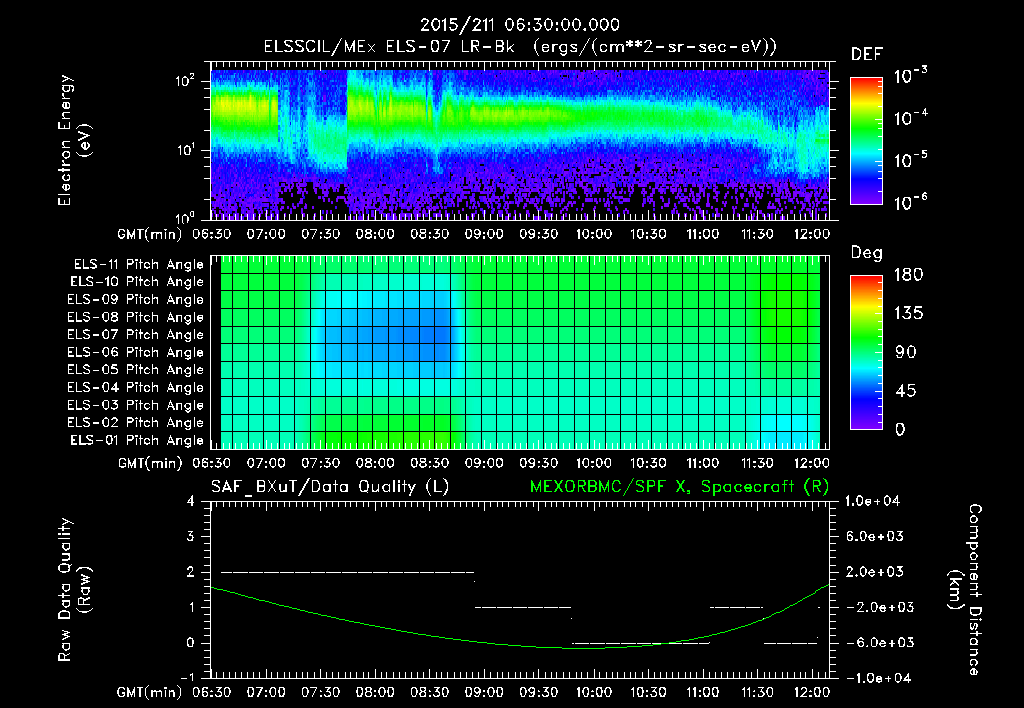This screenshot has height=708, width=1024.
Task: Click the Raw Data Quality (Raw) axis label
Action: (x=74, y=590)
